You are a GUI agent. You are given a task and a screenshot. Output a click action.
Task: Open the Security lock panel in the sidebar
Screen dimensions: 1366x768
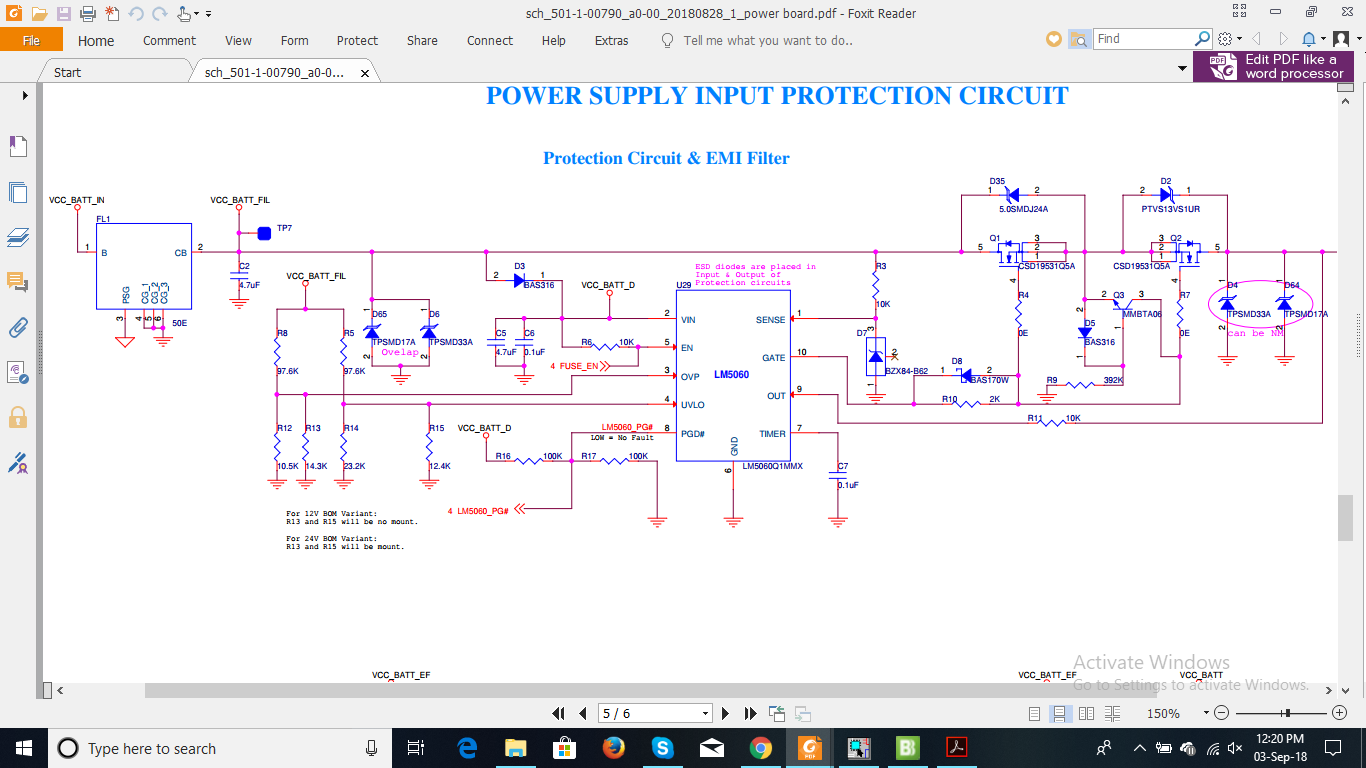coord(18,416)
